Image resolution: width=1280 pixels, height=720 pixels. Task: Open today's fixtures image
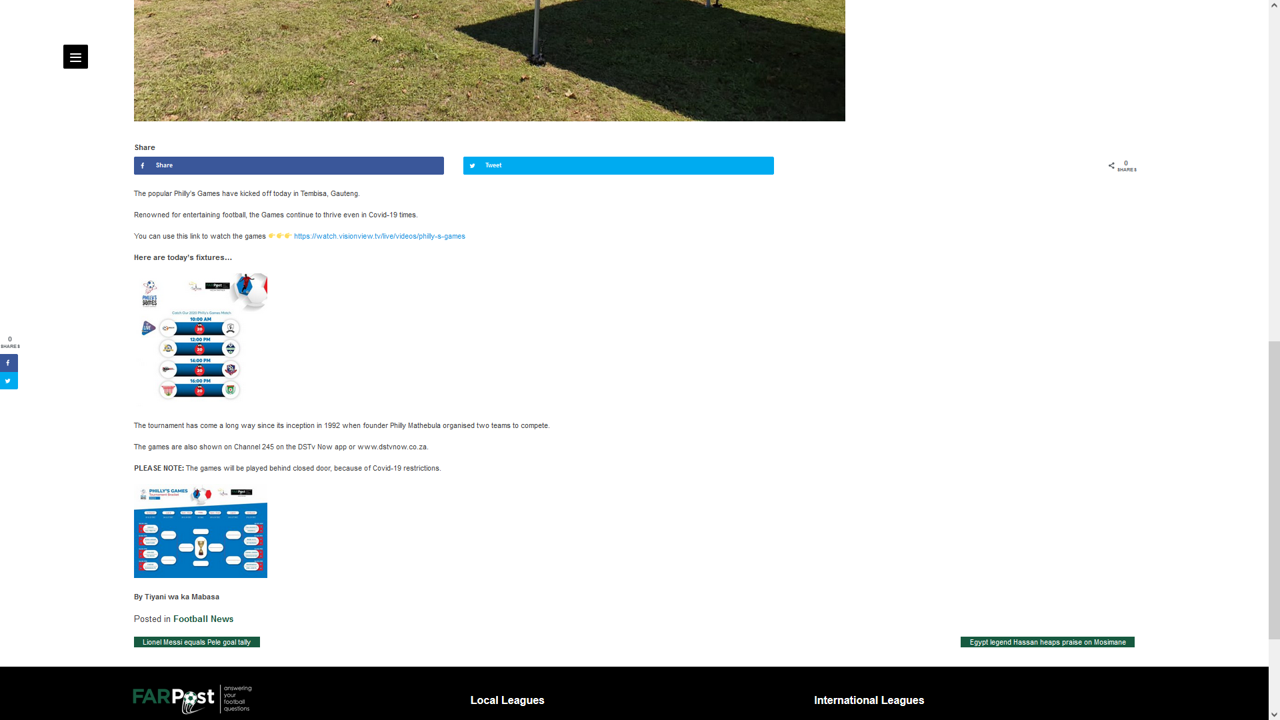pyautogui.click(x=201, y=338)
